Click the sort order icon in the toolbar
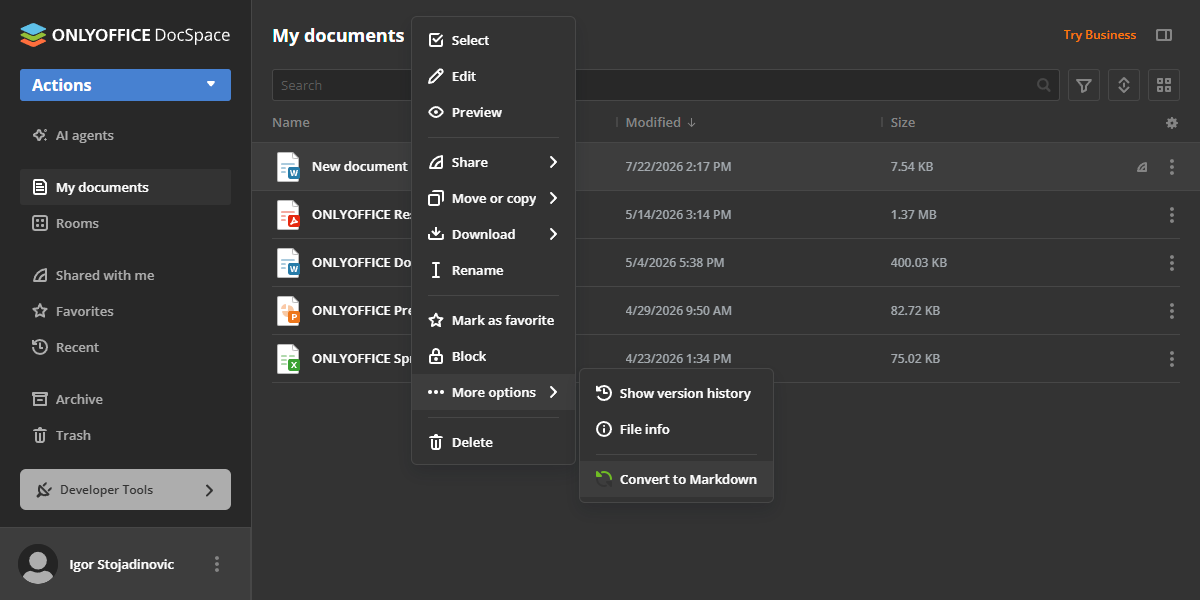Screen dimensions: 1200x600 pyautogui.click(x=1124, y=85)
